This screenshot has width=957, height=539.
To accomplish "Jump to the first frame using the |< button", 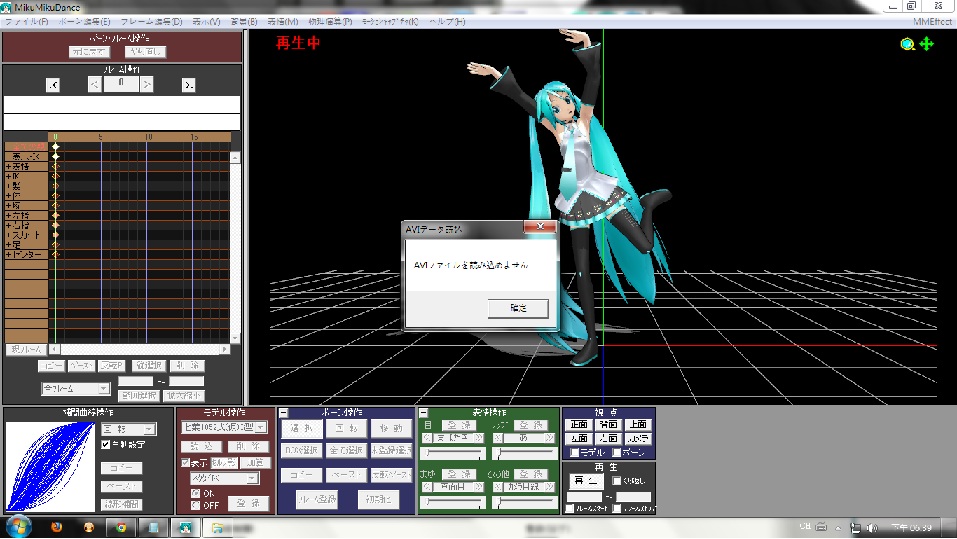I will pyautogui.click(x=53, y=85).
